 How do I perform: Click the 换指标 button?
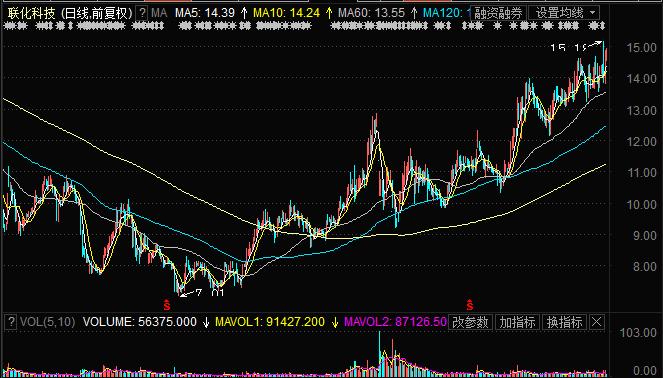pos(564,322)
